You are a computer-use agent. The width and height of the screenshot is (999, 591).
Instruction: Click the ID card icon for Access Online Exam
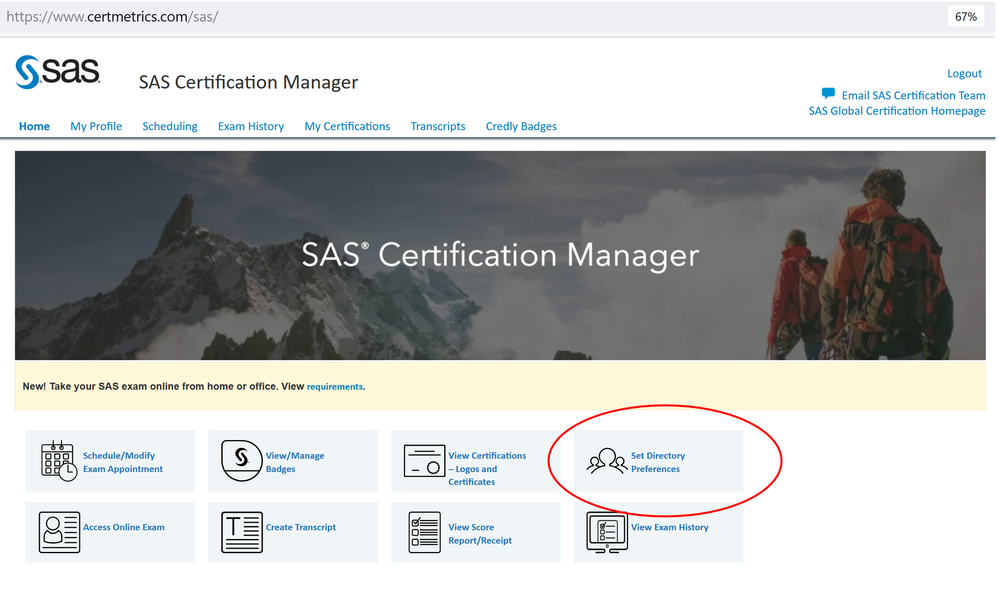tap(59, 532)
